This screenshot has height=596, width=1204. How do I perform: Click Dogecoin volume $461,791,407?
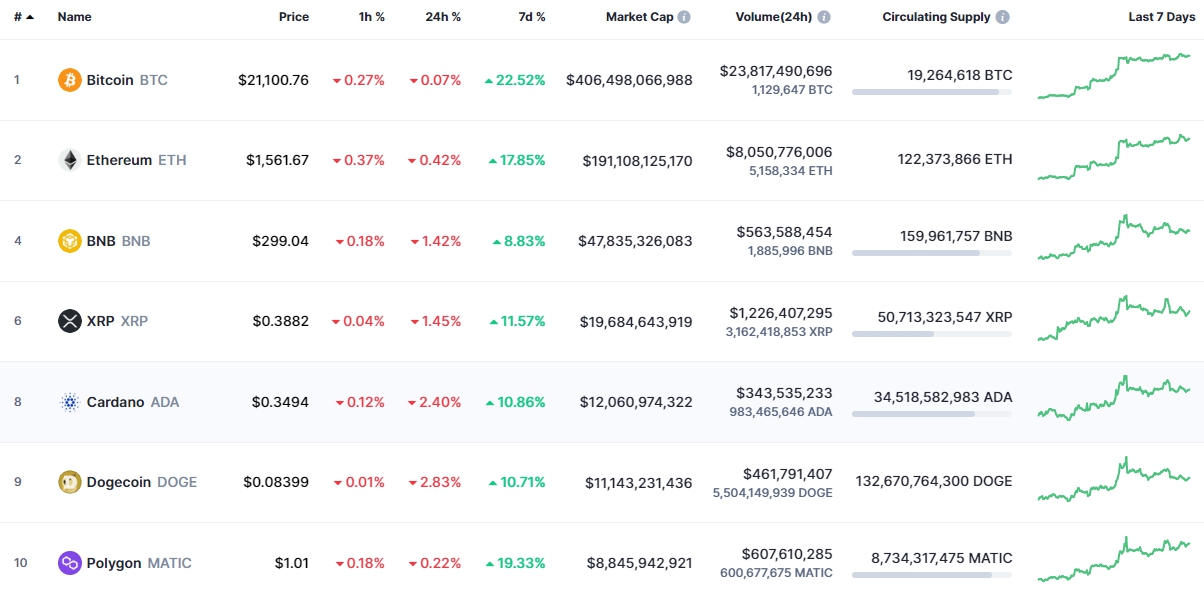(788, 474)
